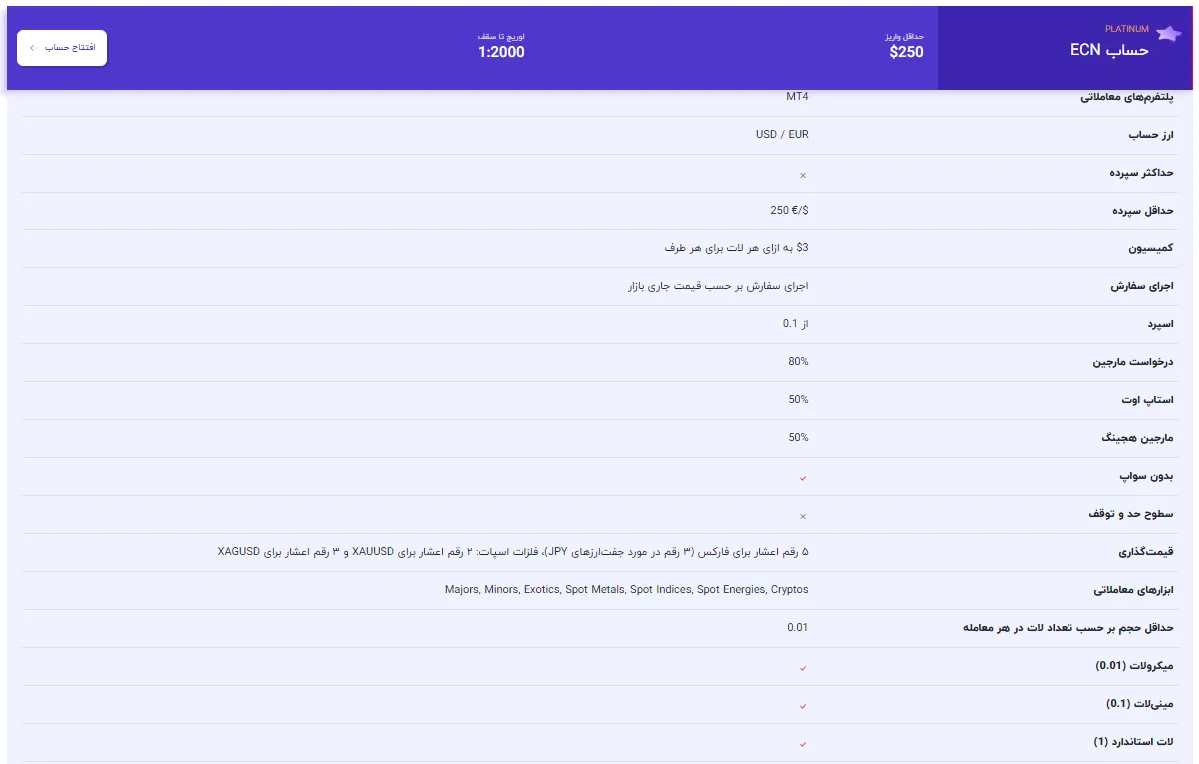Click the checkmark for میکرولات (0.01)

(801, 666)
